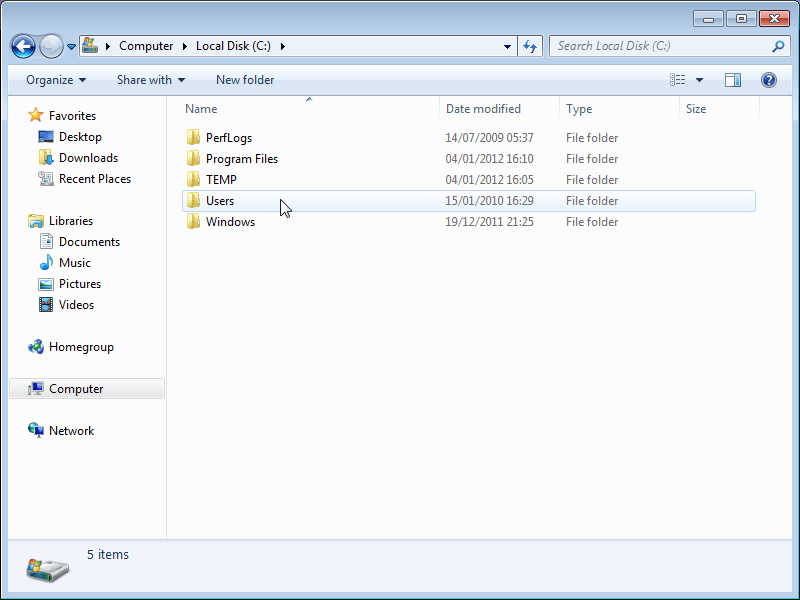
Task: Open the recent pages dropdown arrow
Action: coord(71,46)
